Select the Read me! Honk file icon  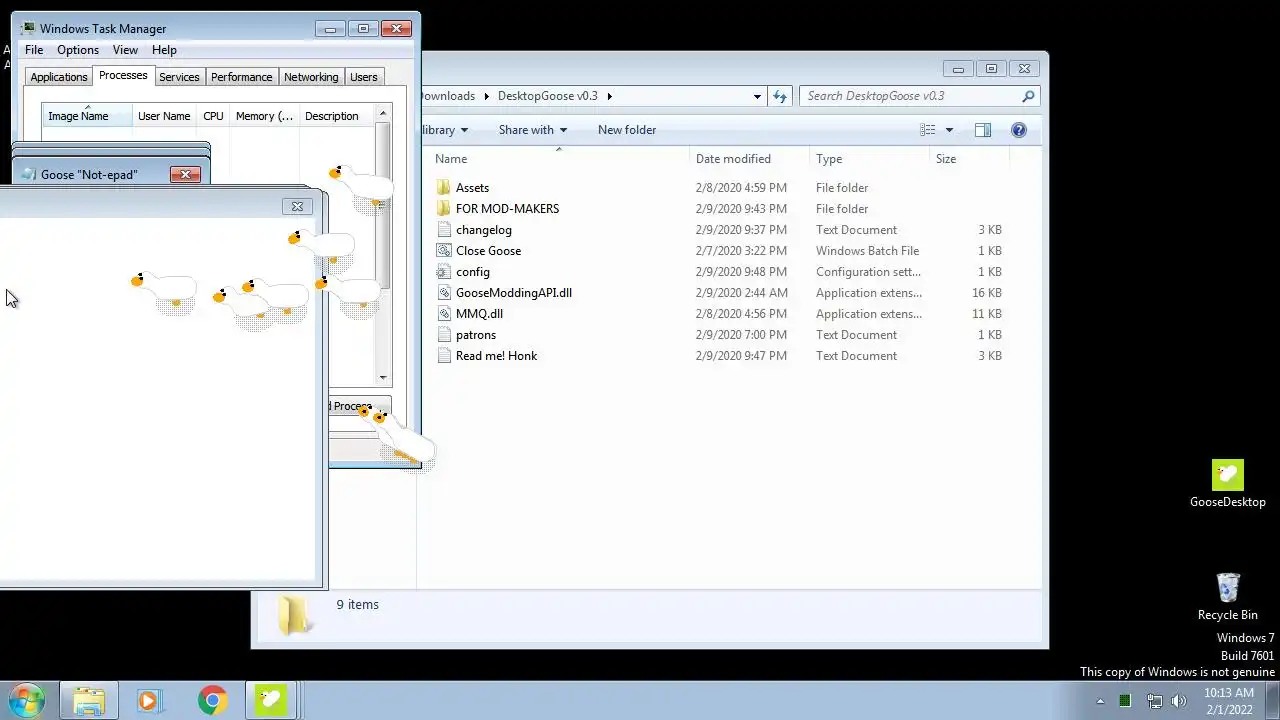point(444,356)
